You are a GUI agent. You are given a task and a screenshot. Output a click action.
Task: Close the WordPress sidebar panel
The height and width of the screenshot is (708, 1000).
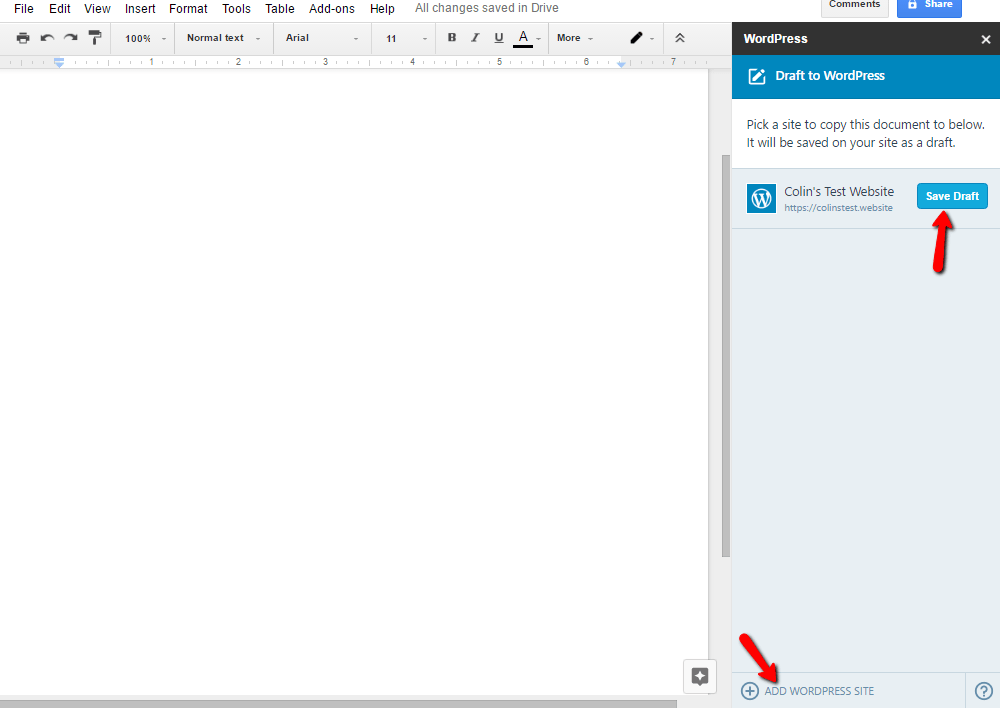(x=985, y=40)
